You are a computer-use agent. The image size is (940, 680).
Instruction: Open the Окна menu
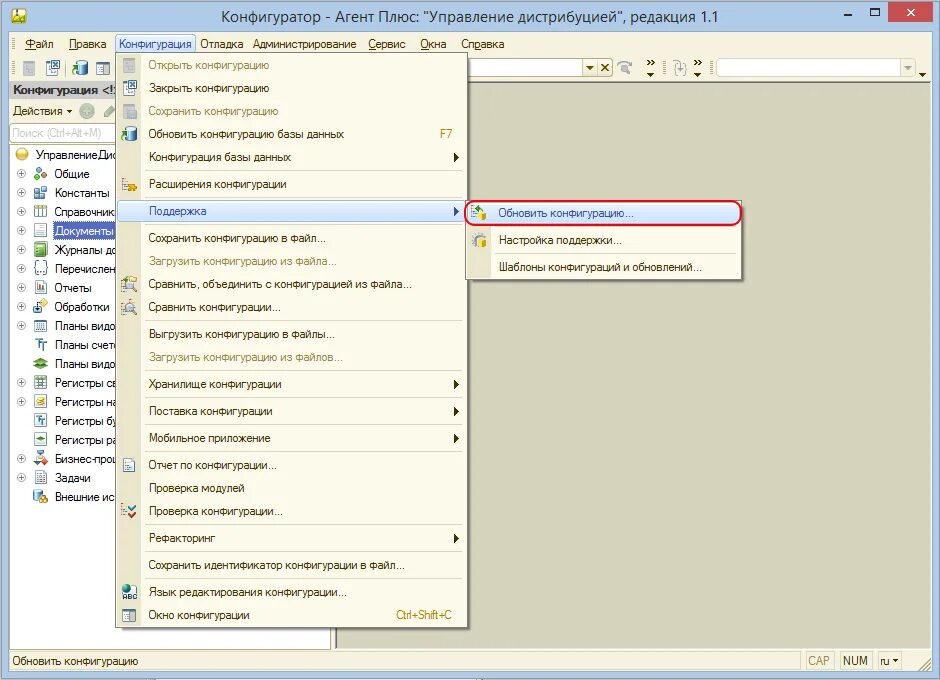pos(433,44)
